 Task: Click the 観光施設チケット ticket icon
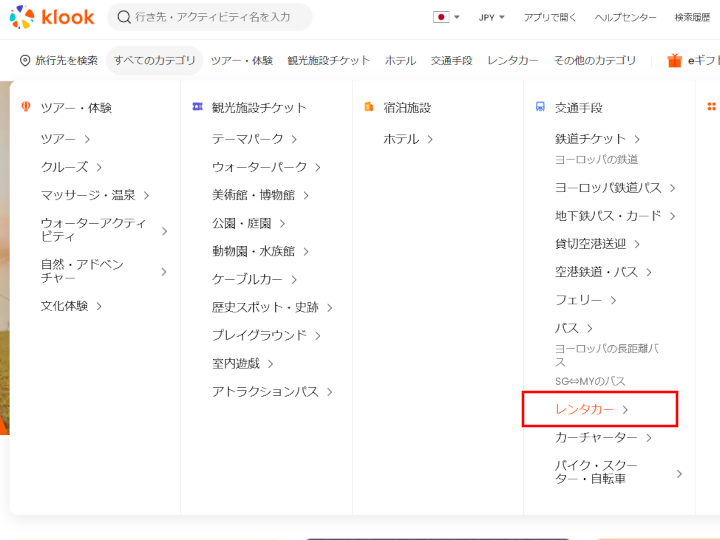pos(197,107)
